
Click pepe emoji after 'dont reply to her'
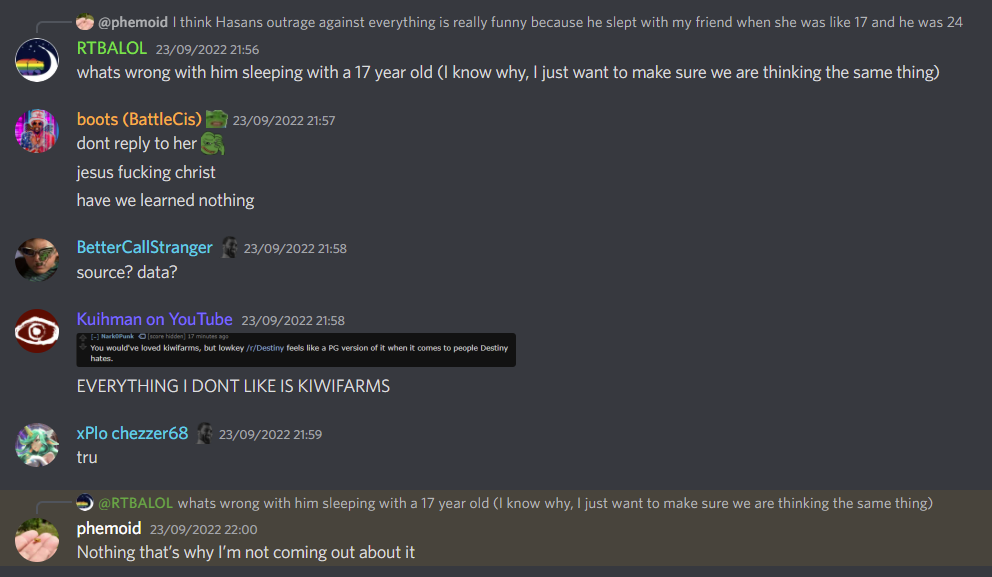(213, 144)
